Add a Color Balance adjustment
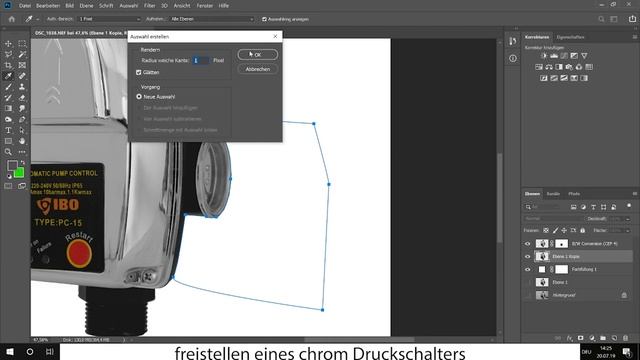 549,67
